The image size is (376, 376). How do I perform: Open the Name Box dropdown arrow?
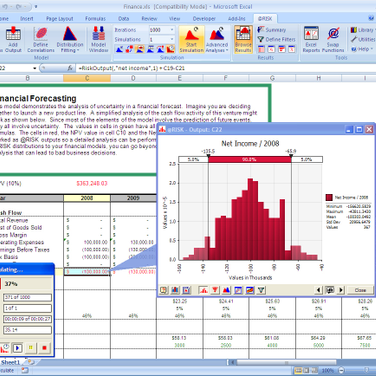pos(35,68)
